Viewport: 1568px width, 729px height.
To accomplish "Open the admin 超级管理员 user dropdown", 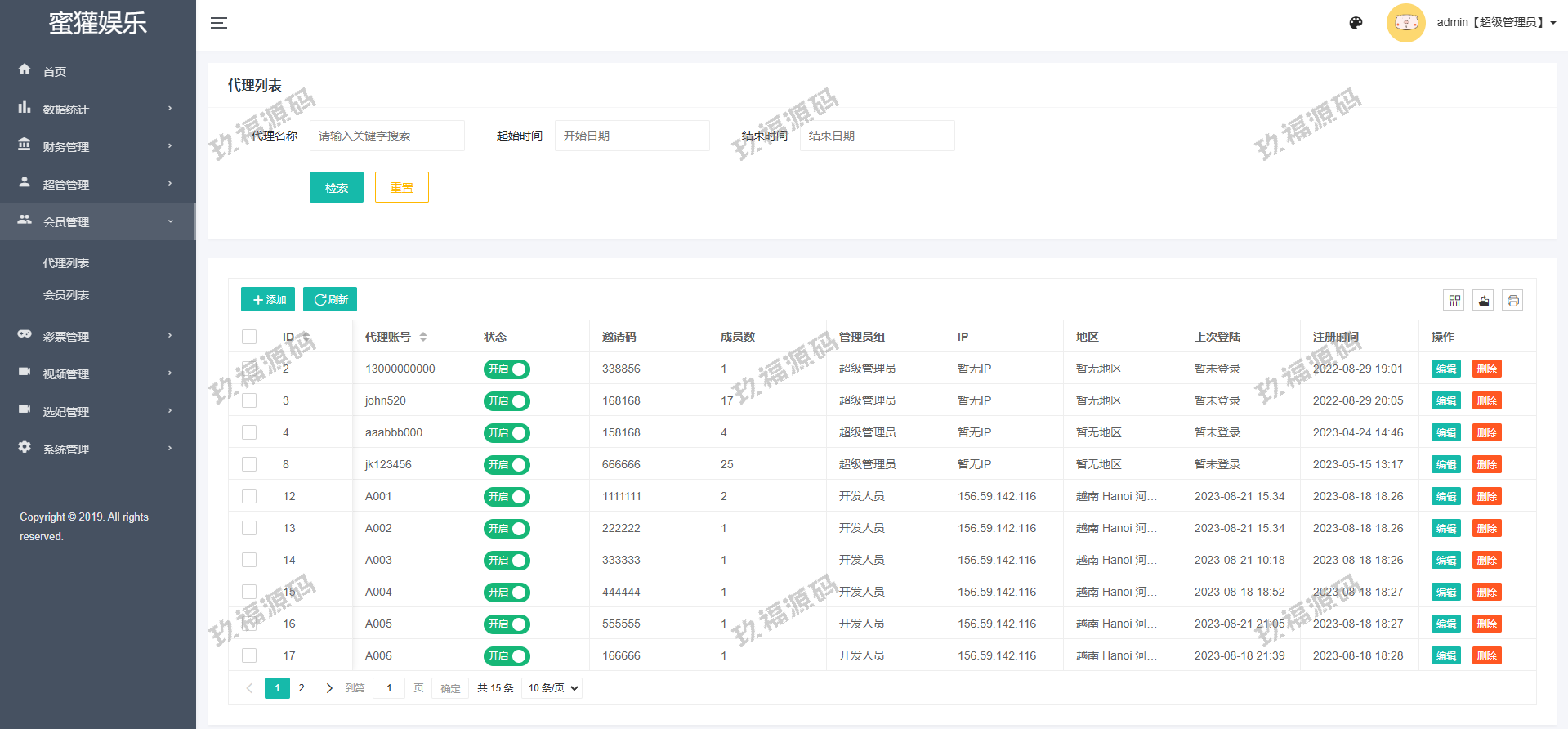I will click(1495, 23).
